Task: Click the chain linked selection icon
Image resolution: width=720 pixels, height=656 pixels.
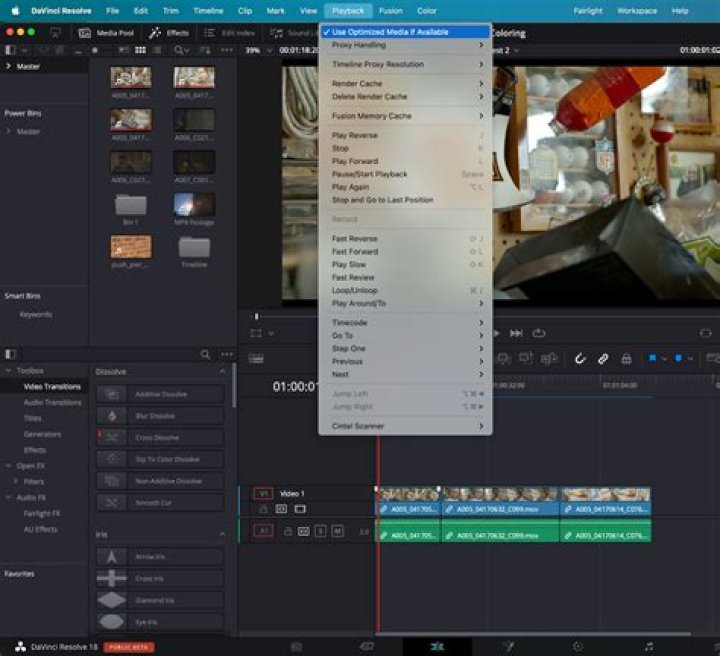Action: pyautogui.click(x=603, y=358)
